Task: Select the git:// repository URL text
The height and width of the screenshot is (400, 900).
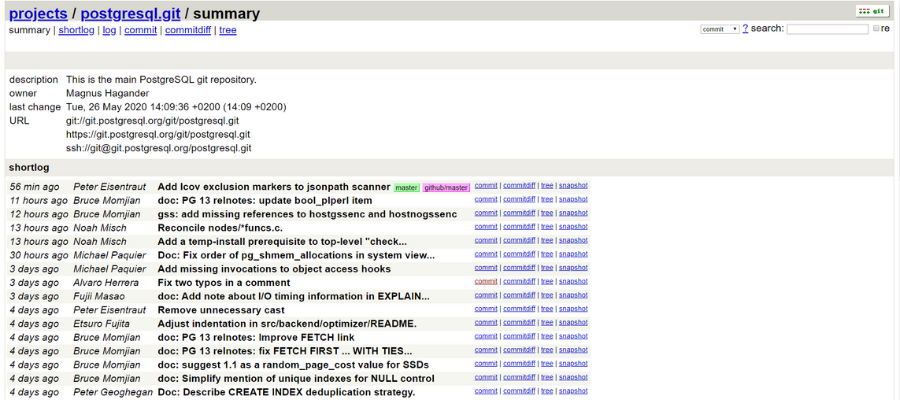Action: click(x=153, y=121)
